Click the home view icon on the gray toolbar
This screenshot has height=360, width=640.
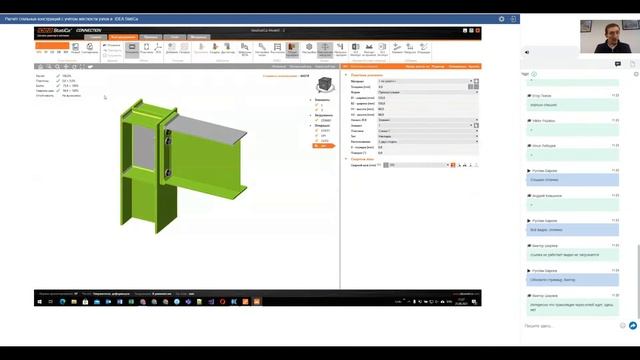point(40,67)
